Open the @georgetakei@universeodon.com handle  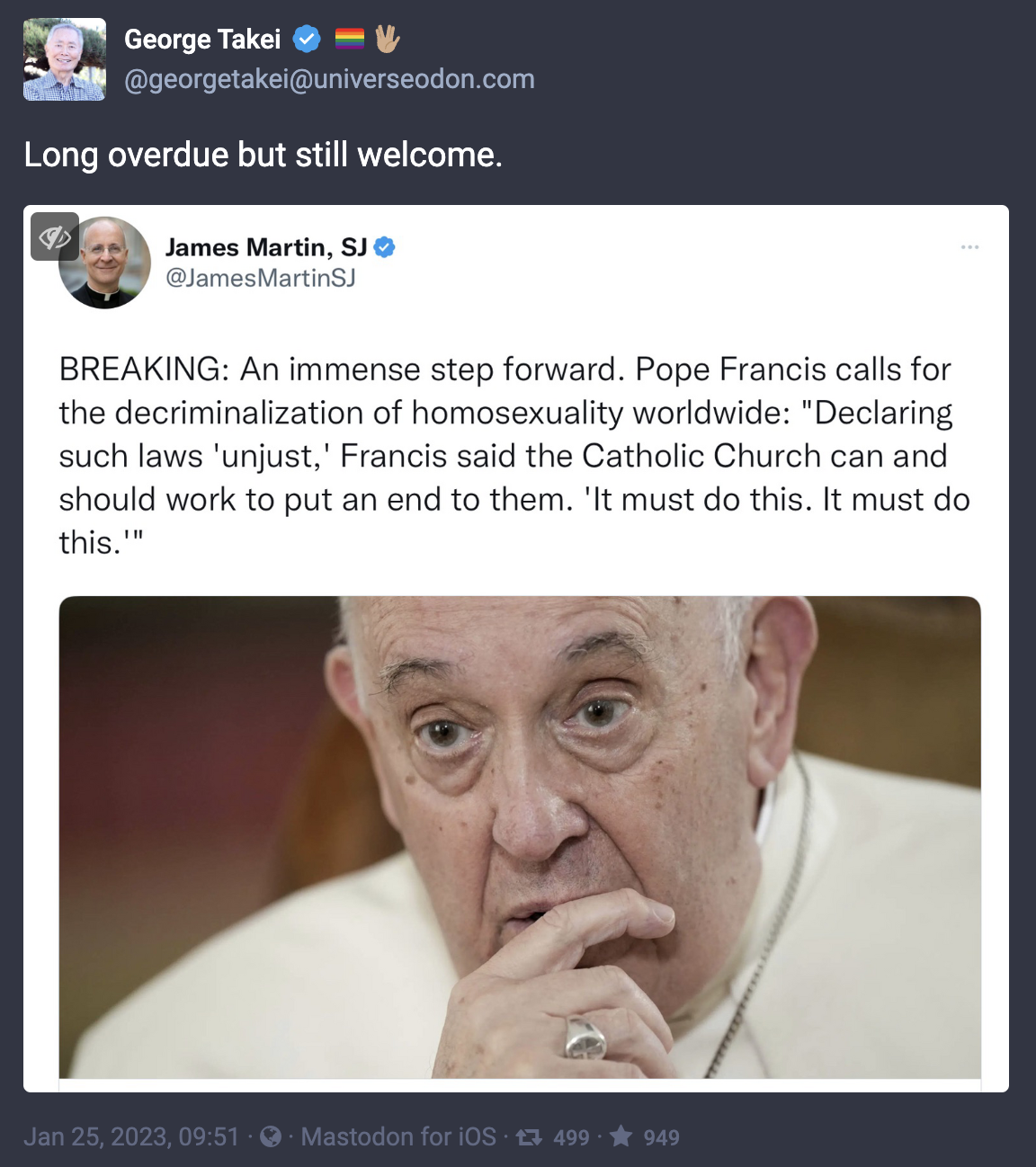[329, 79]
